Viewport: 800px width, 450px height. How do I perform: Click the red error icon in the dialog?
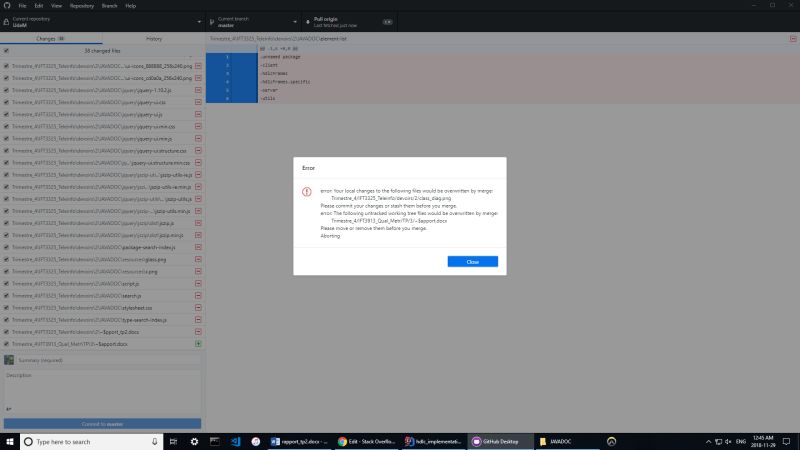pyautogui.click(x=307, y=192)
